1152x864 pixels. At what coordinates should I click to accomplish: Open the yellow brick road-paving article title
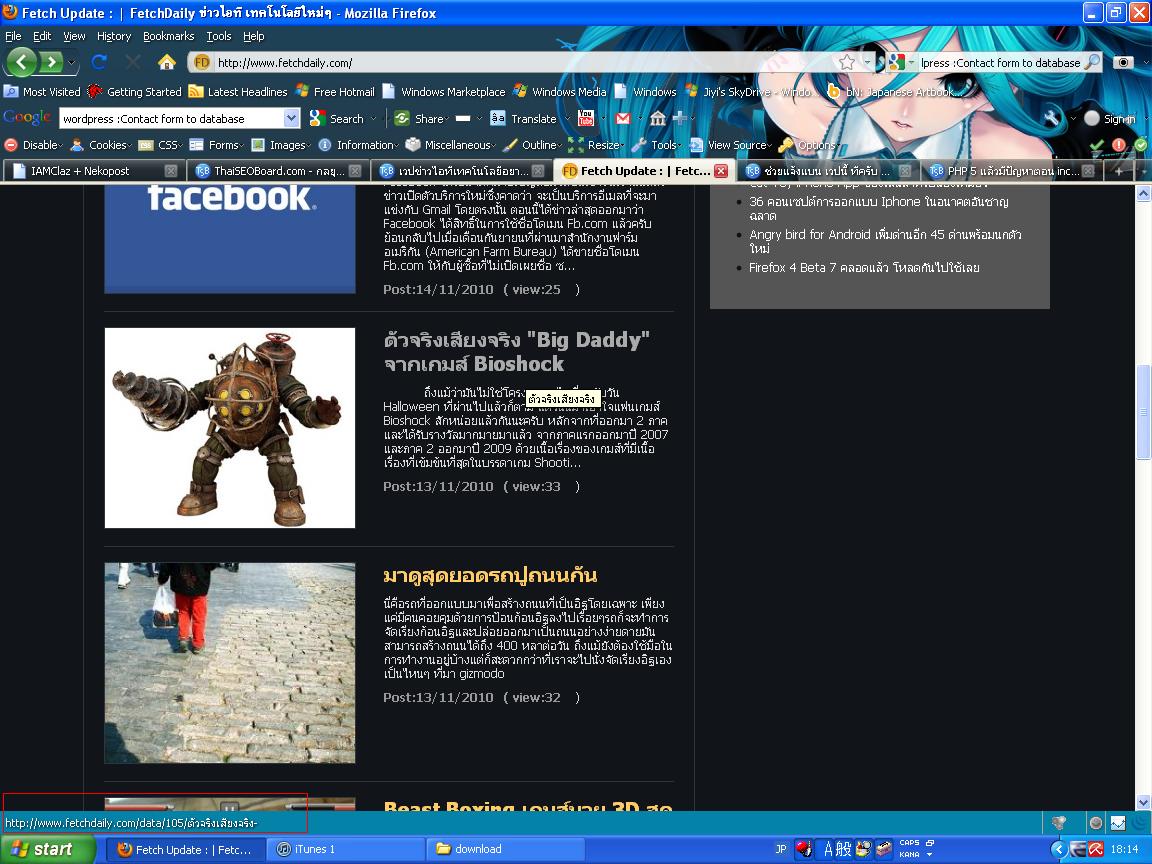point(490,575)
